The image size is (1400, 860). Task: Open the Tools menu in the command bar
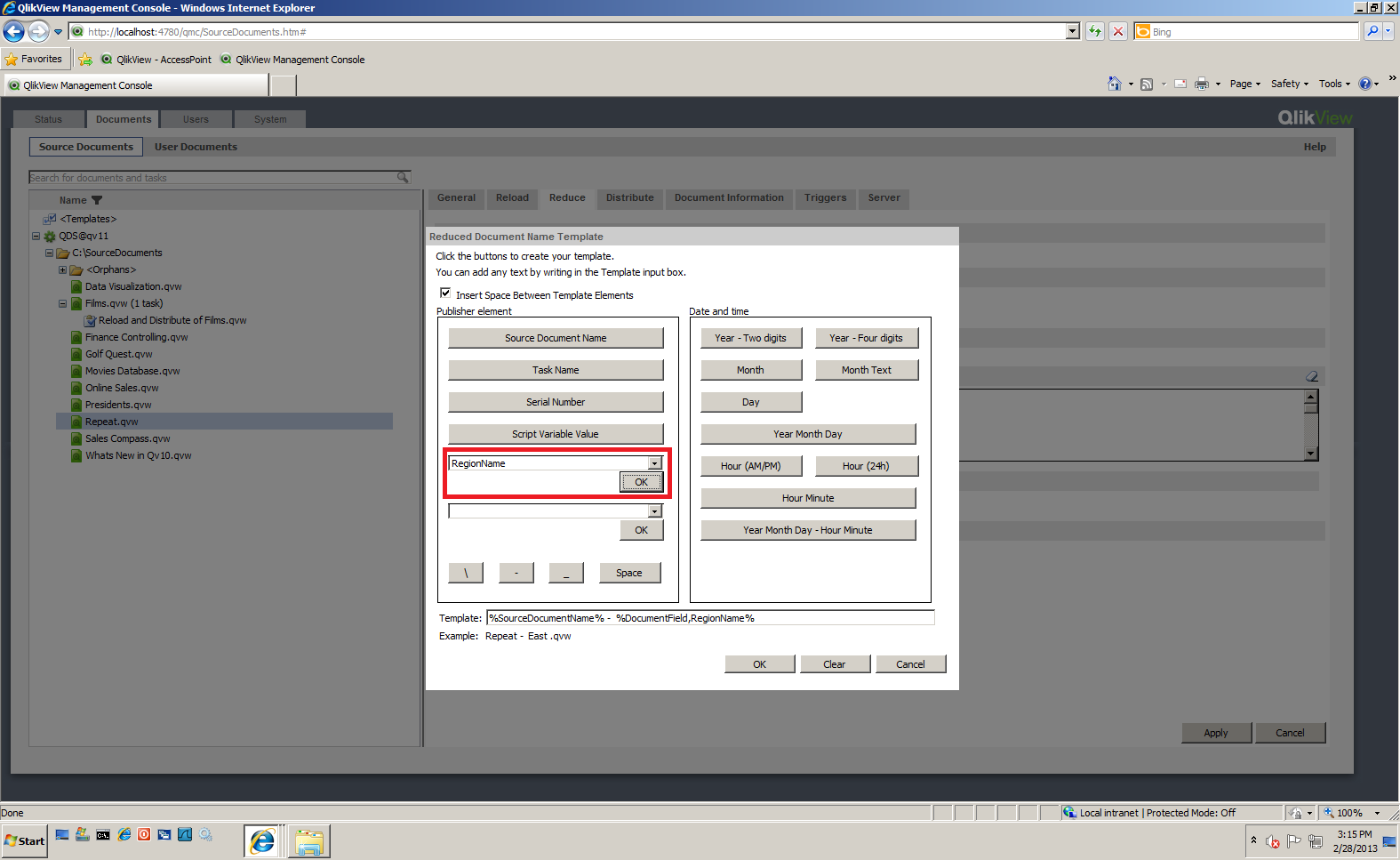[1334, 84]
